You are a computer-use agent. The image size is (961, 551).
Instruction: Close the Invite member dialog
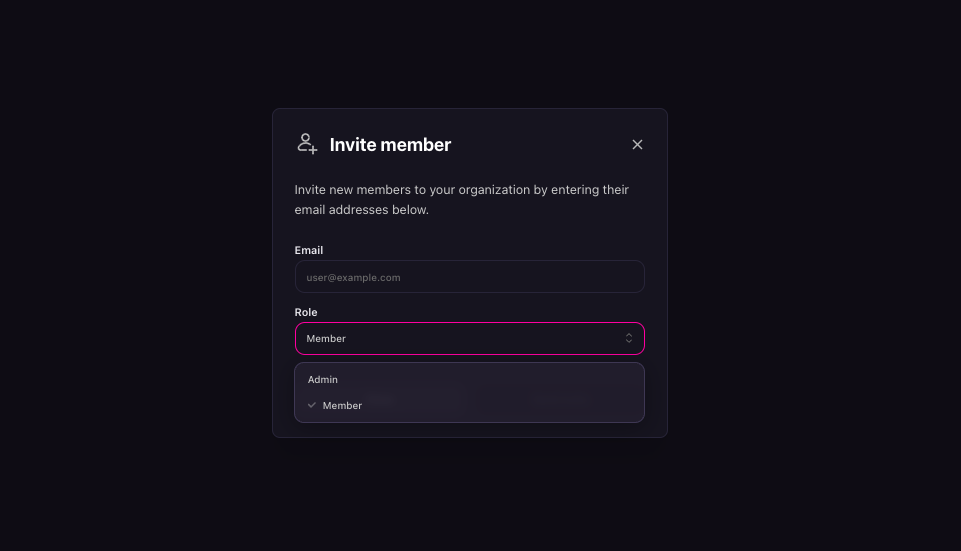click(637, 145)
